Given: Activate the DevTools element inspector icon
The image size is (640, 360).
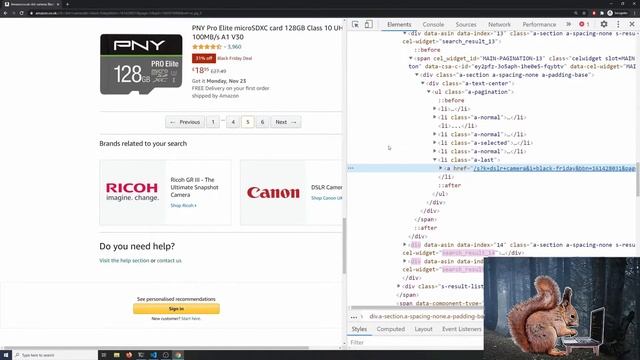Looking at the screenshot, I should tap(356, 24).
